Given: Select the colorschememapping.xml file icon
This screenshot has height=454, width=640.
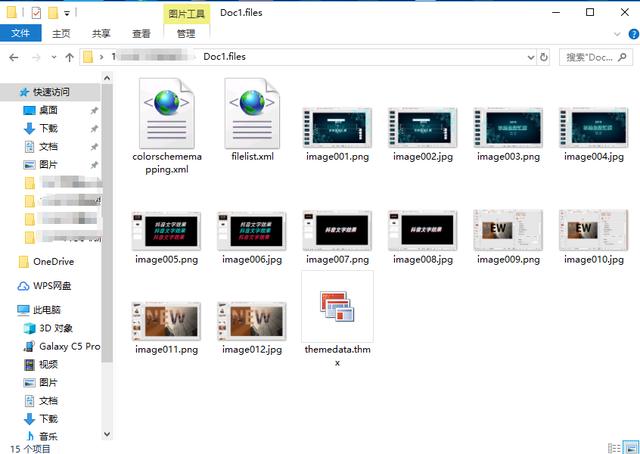Looking at the screenshot, I should (x=167, y=114).
